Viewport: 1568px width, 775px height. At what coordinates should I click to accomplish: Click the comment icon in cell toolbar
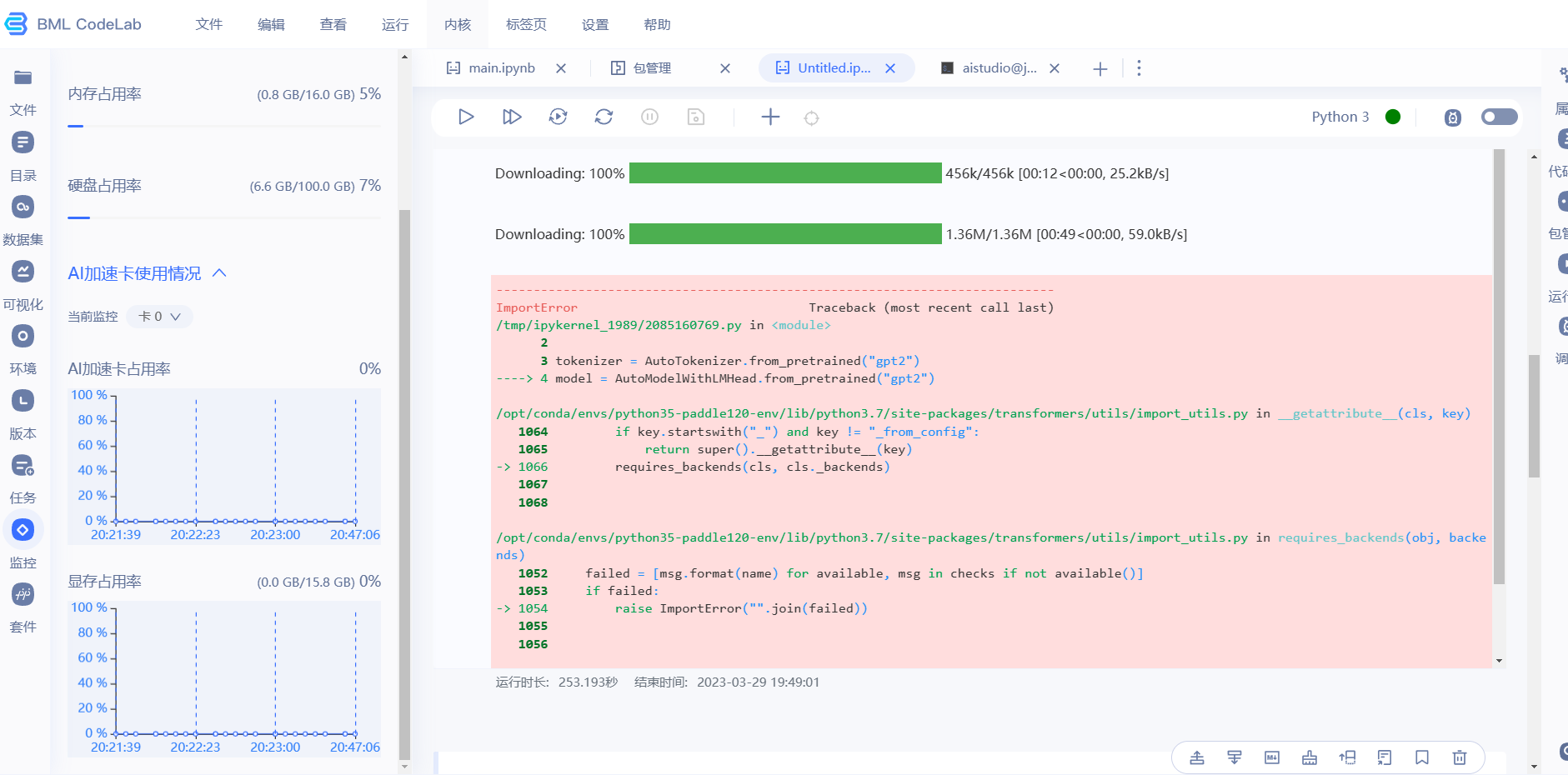[x=1384, y=757]
